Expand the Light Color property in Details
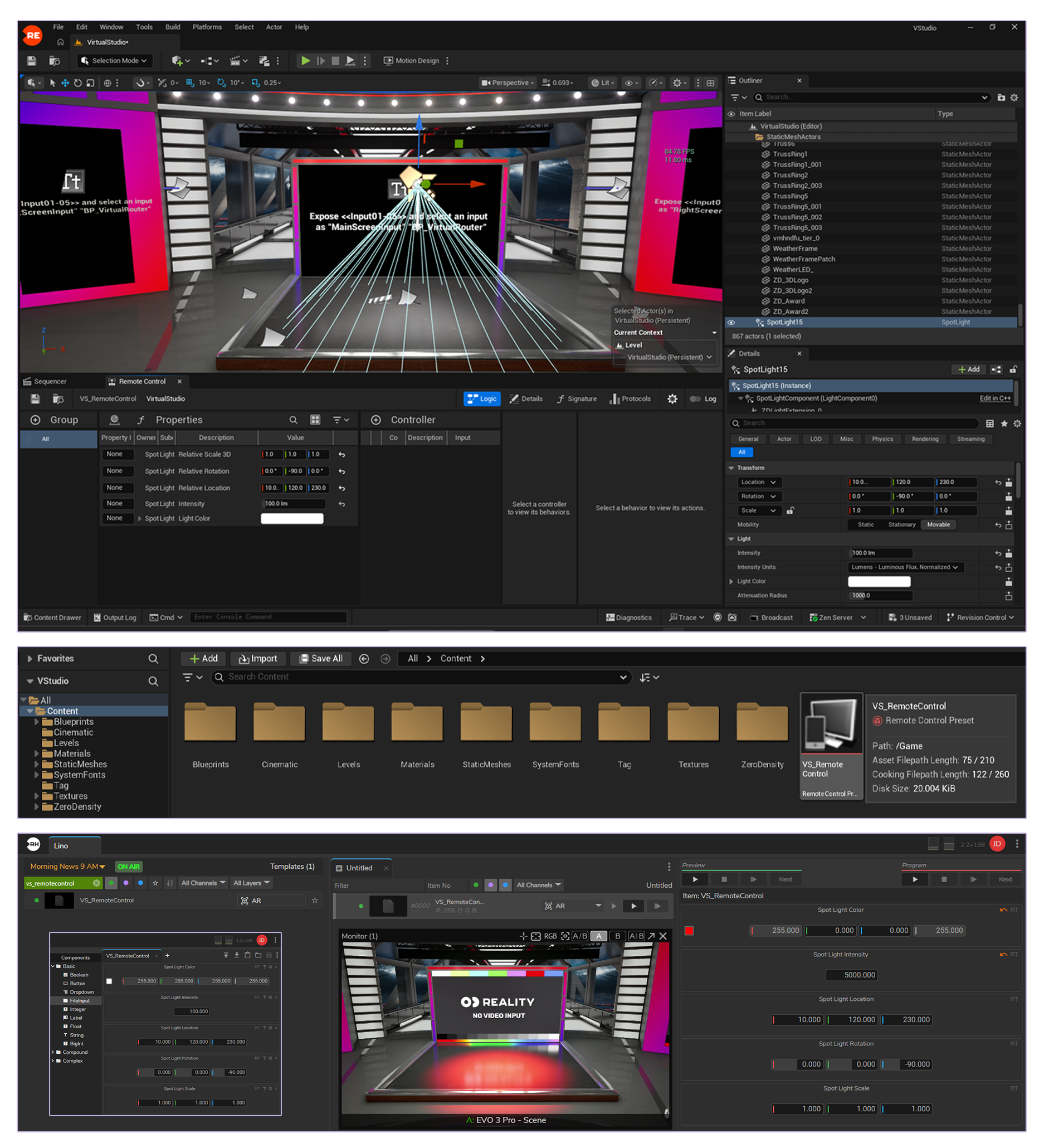The width and height of the screenshot is (1044, 1148). click(731, 581)
